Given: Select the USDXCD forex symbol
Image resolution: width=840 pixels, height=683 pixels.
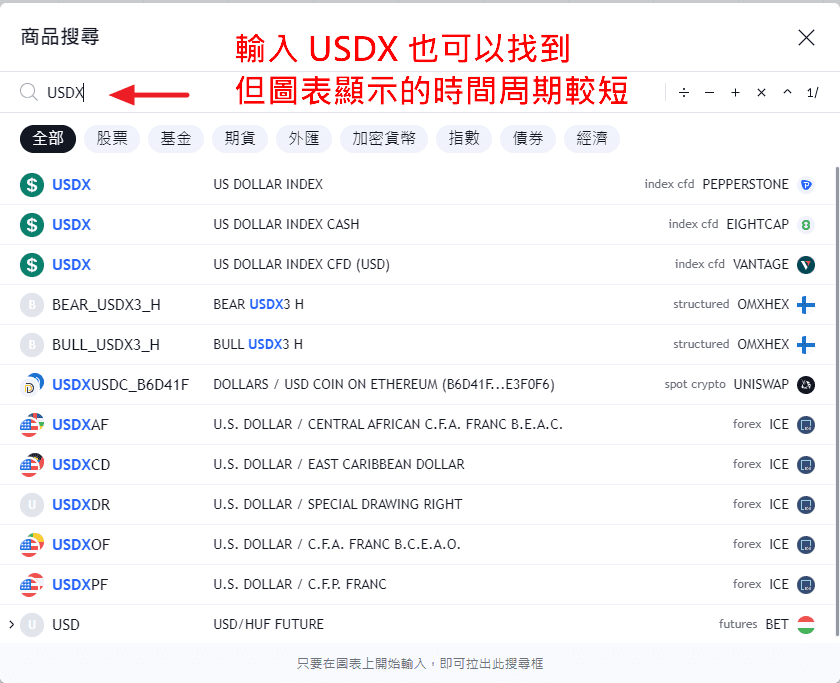Looking at the screenshot, I should coord(417,464).
